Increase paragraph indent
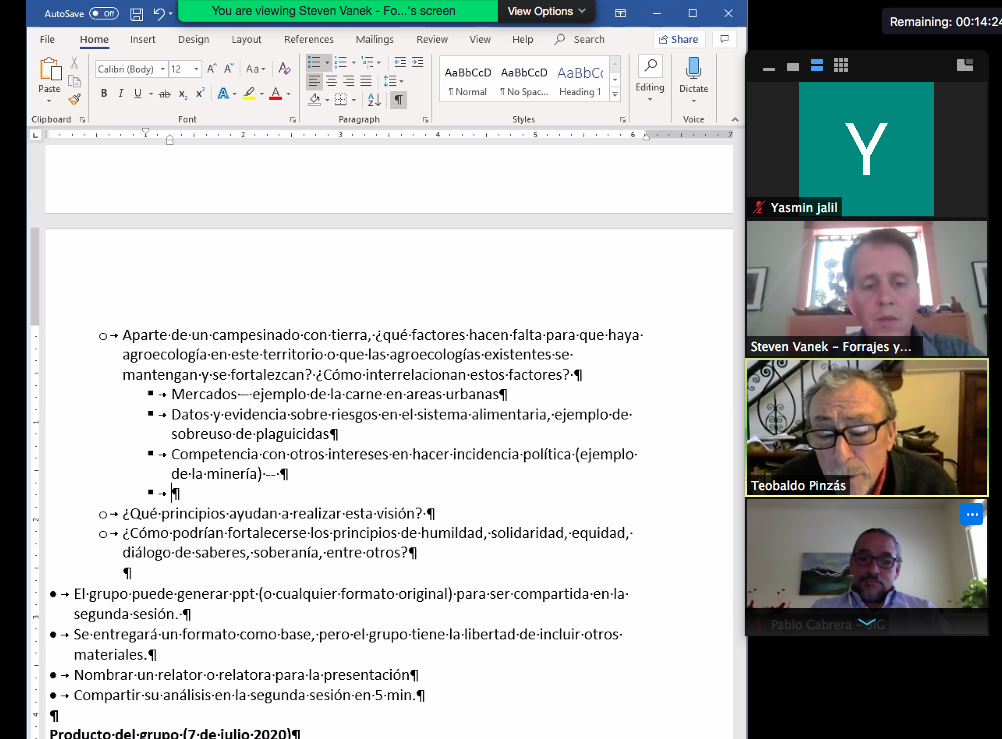This screenshot has width=1002, height=739. coord(417,63)
